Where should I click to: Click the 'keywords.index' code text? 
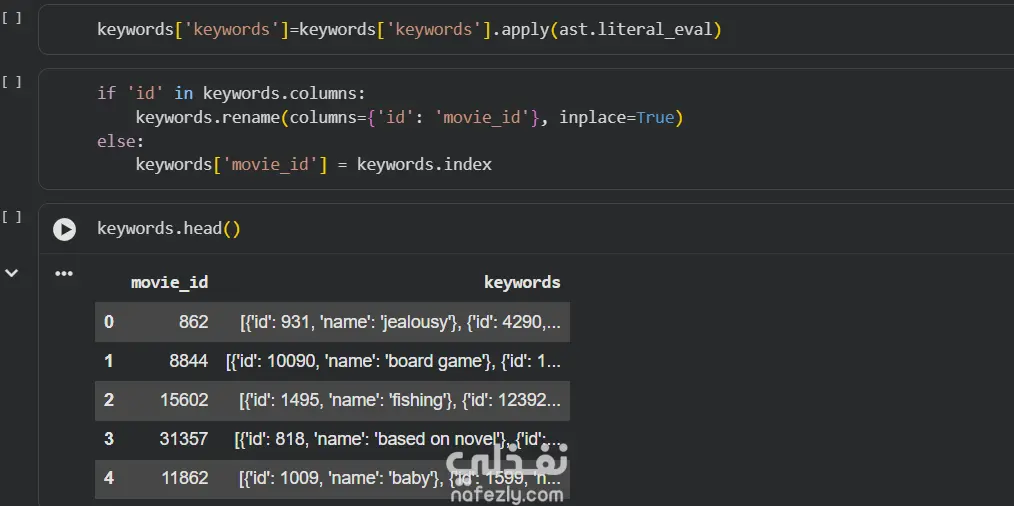(x=424, y=164)
